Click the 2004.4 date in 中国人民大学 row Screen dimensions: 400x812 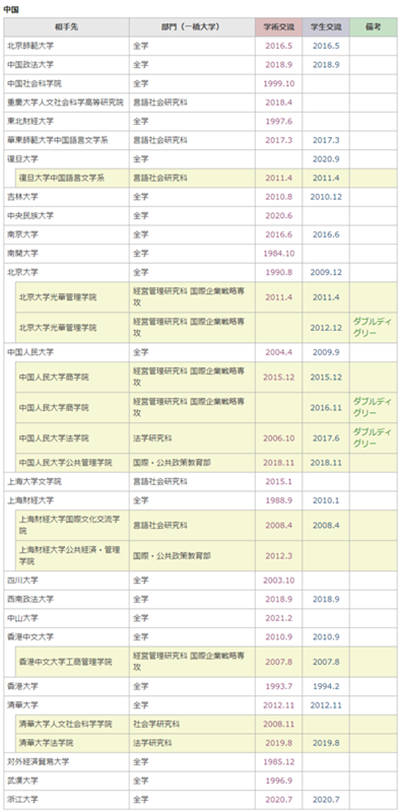pyautogui.click(x=278, y=352)
